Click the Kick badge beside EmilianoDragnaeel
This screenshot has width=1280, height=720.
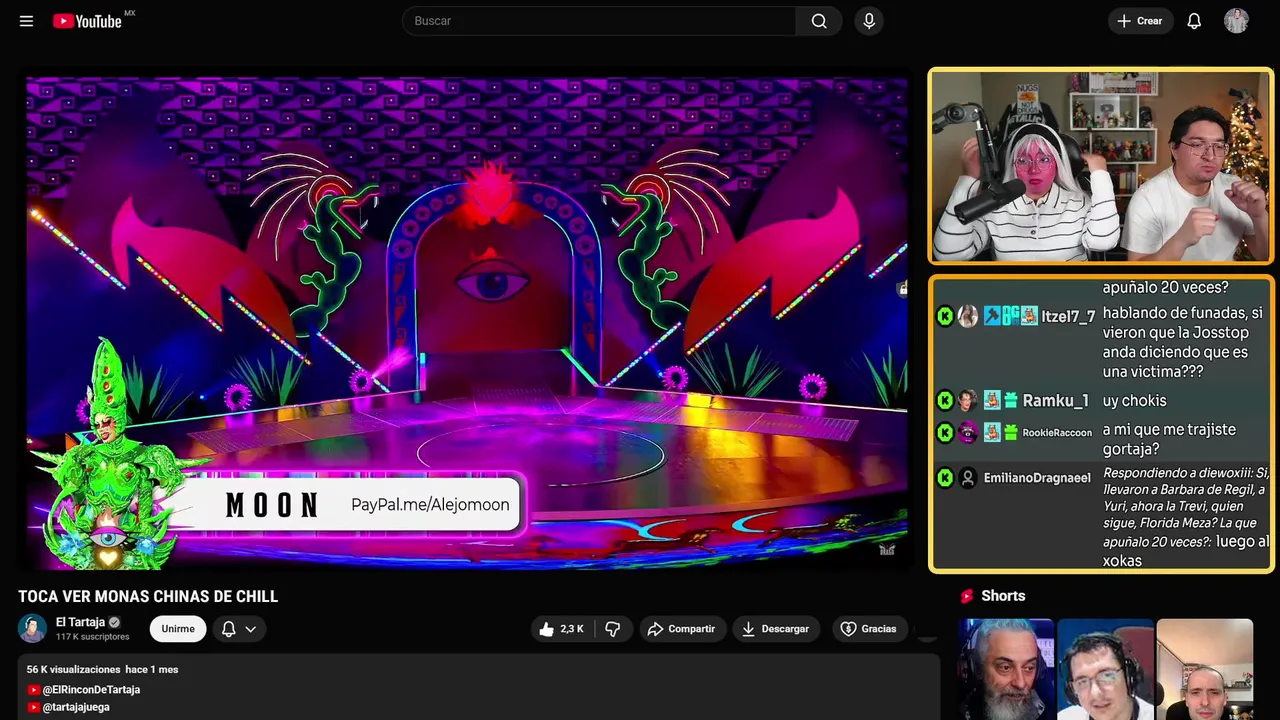coord(945,478)
